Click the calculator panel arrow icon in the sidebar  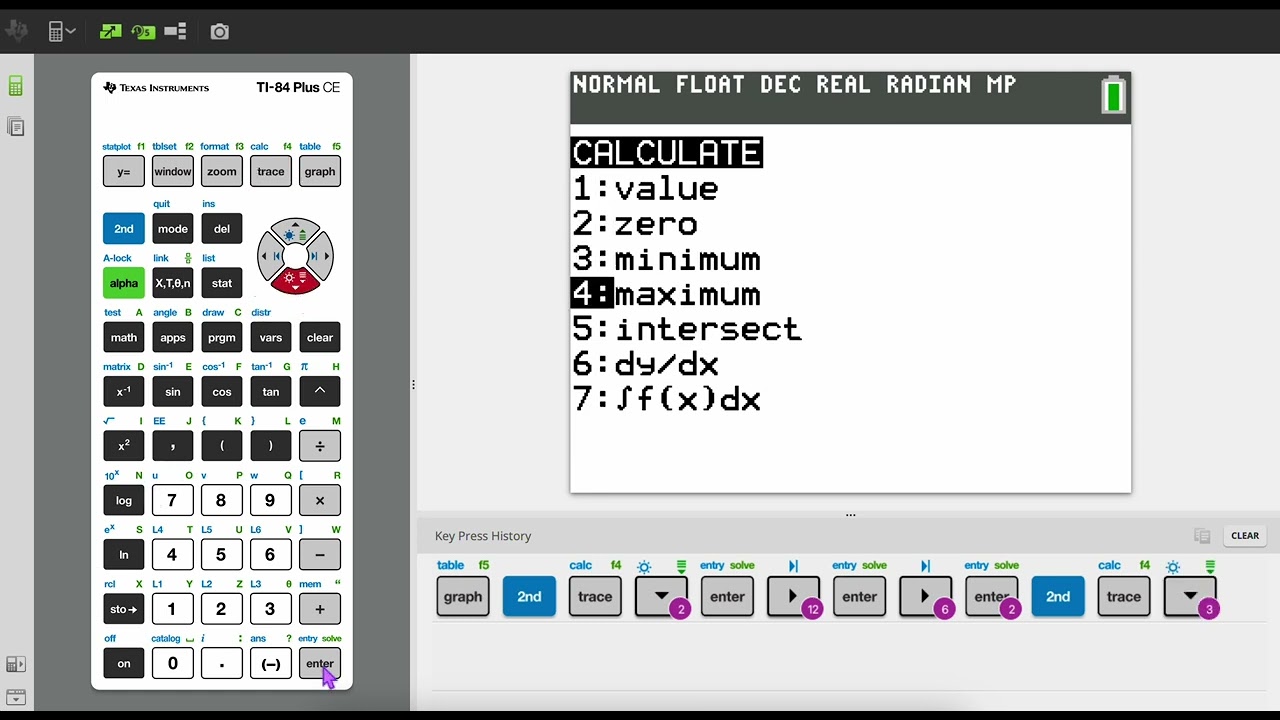tap(16, 664)
